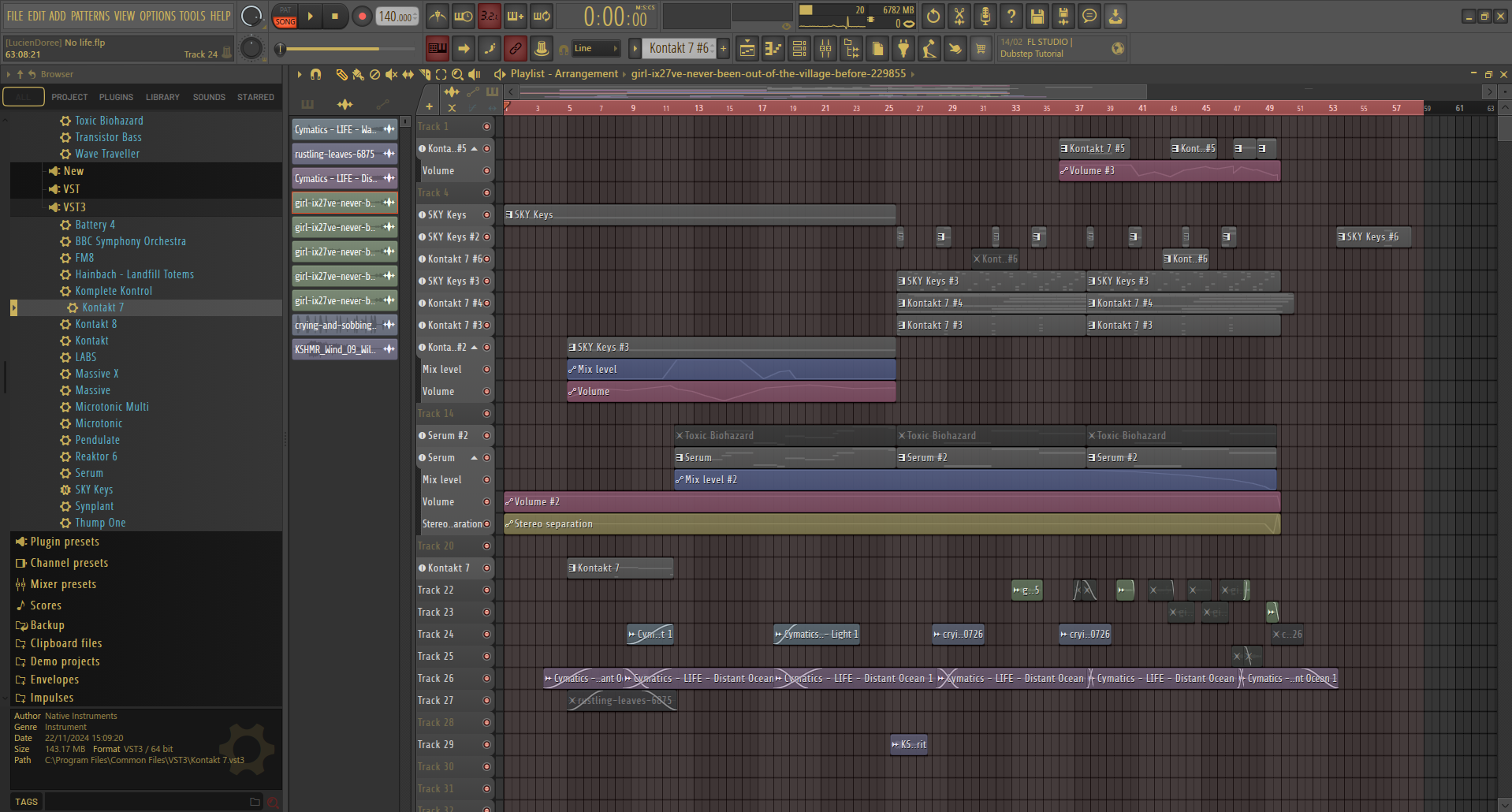Open the PATTERNS menu
1512x812 pixels.
pos(91,16)
